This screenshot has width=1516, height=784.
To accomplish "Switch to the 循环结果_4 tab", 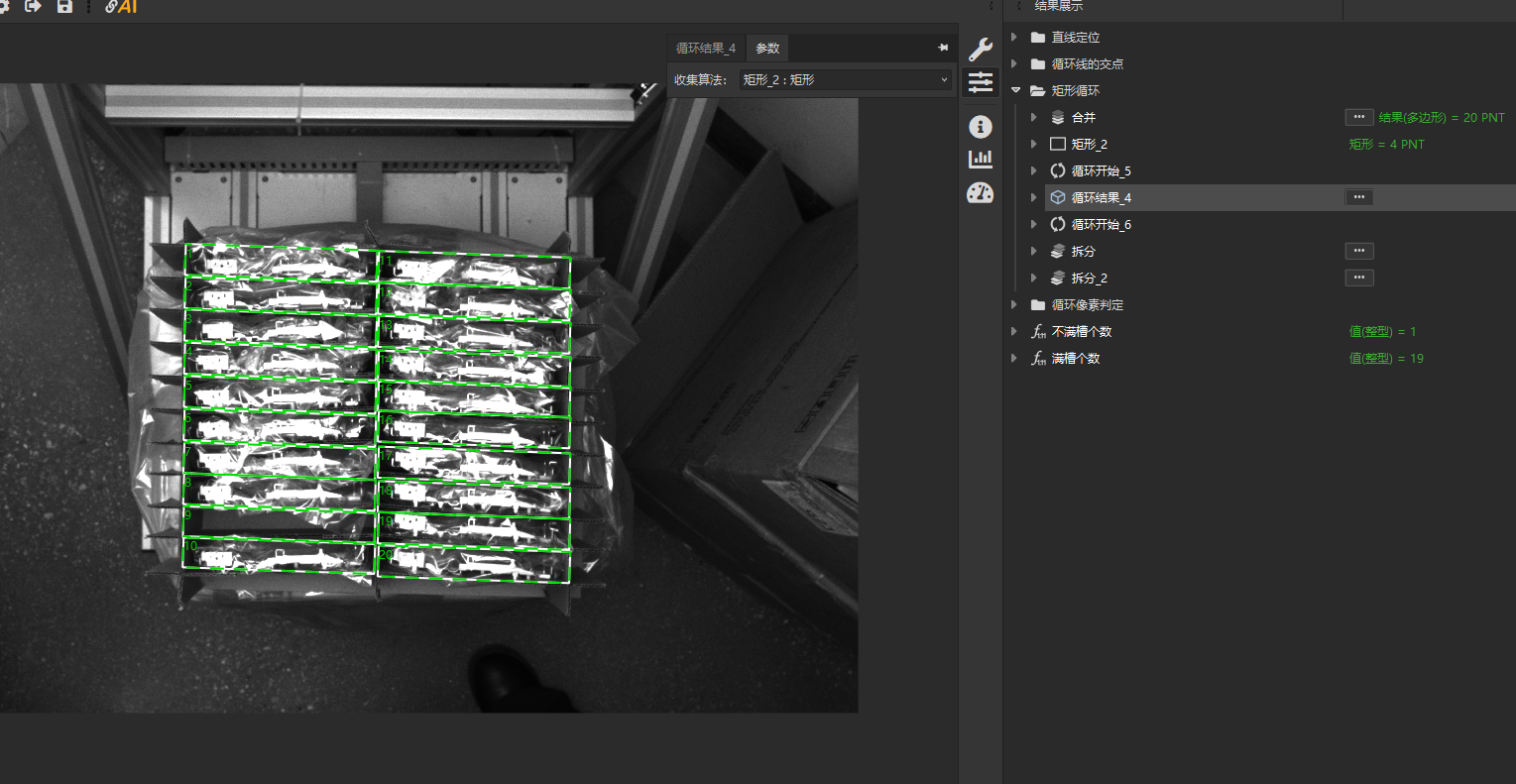I will (x=705, y=48).
